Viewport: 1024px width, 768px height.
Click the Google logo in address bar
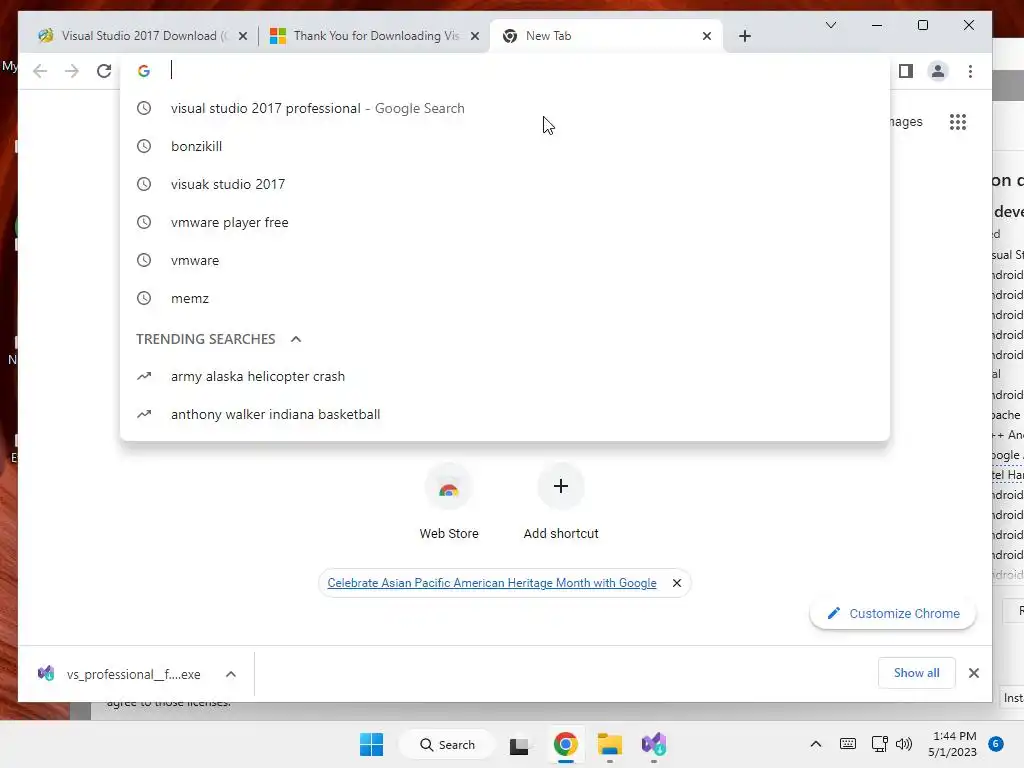coord(144,71)
